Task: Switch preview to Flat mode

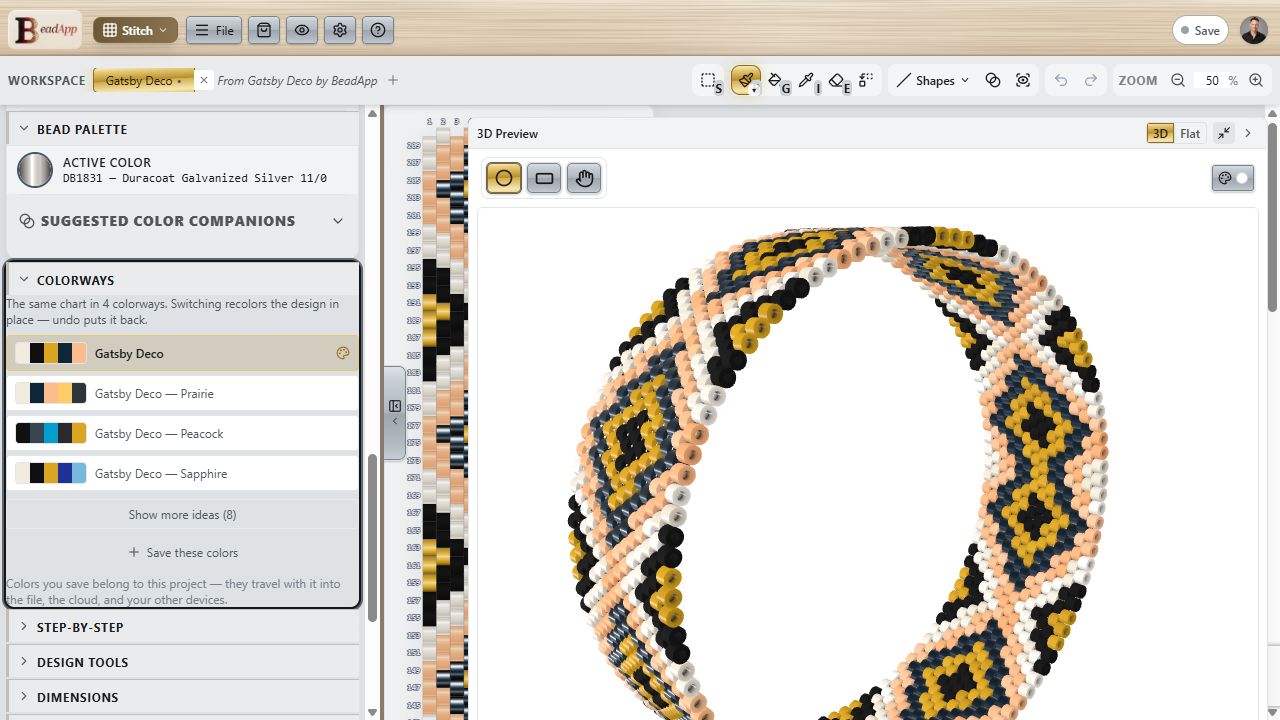Action: coord(1190,133)
